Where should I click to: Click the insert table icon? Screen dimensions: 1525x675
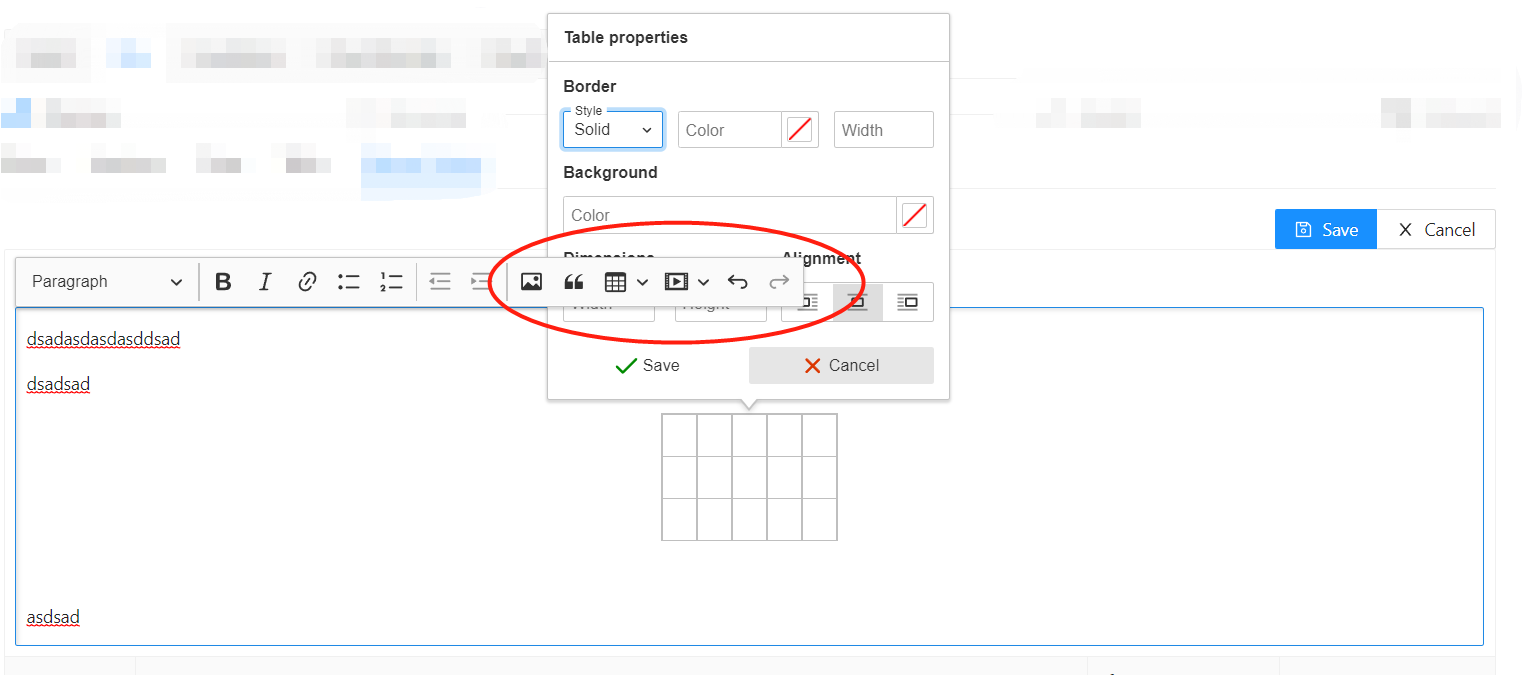point(615,281)
